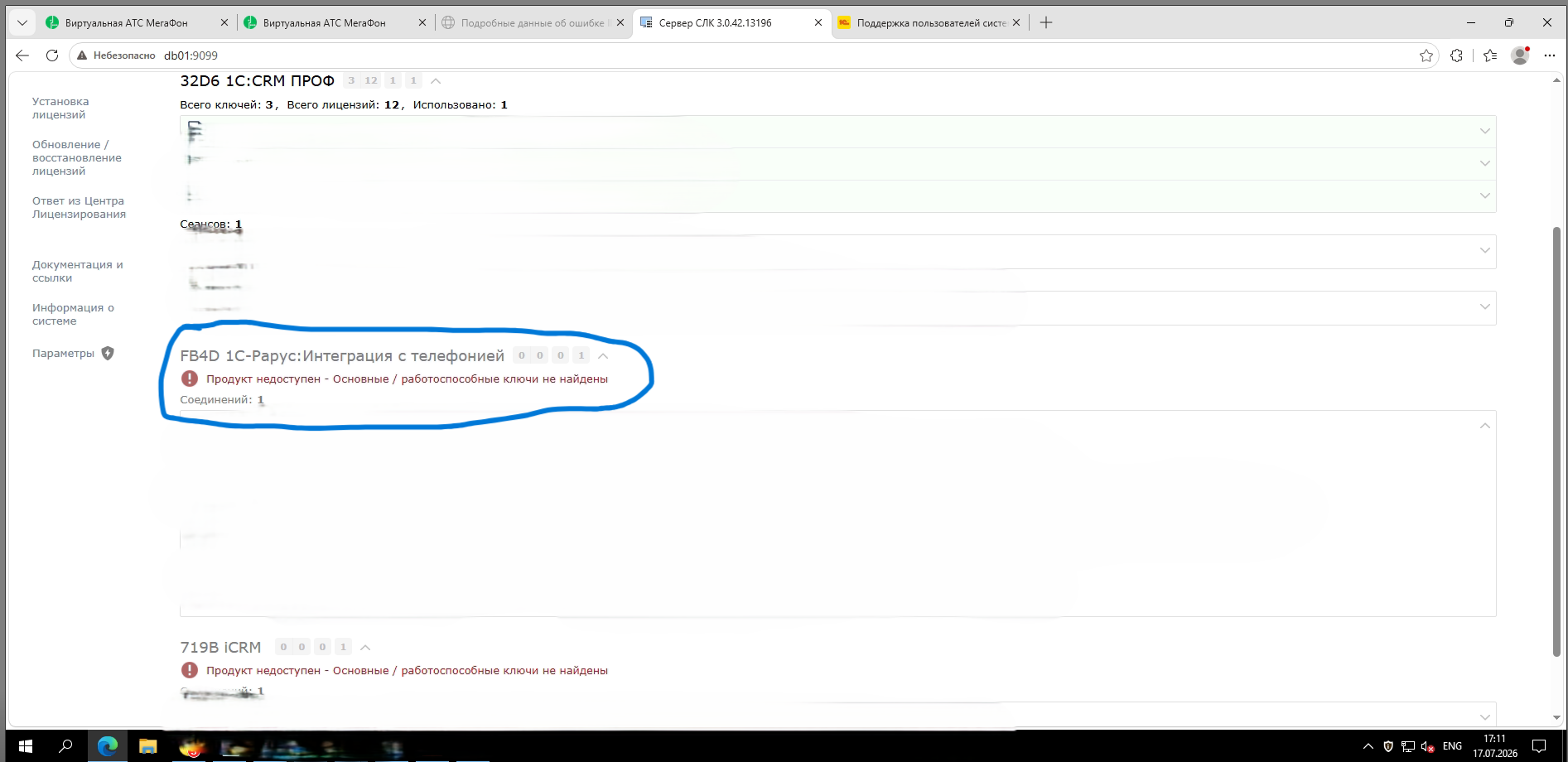Open the tab actions menu chevron

(x=22, y=22)
